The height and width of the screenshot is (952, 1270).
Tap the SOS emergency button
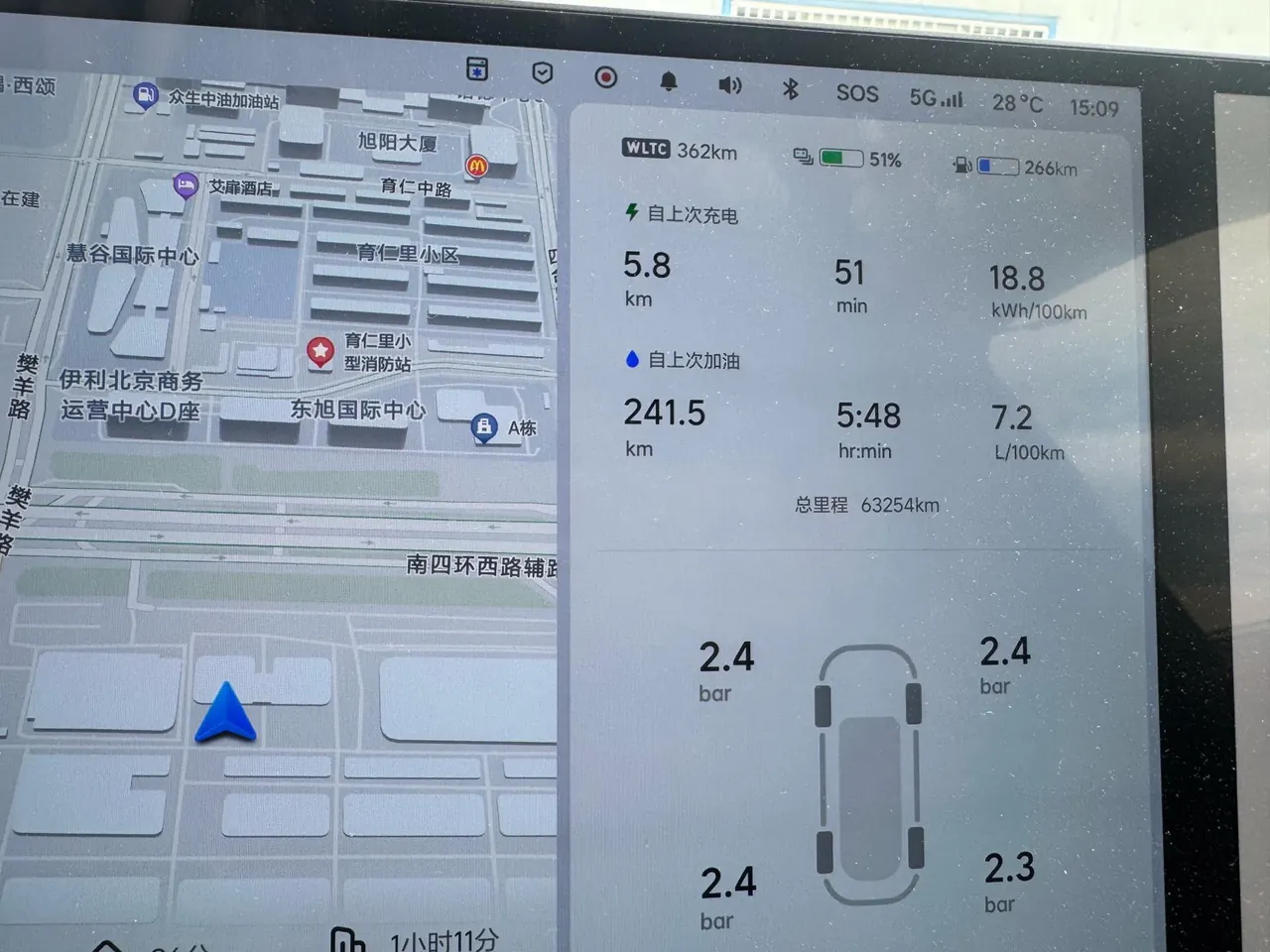pos(857,93)
